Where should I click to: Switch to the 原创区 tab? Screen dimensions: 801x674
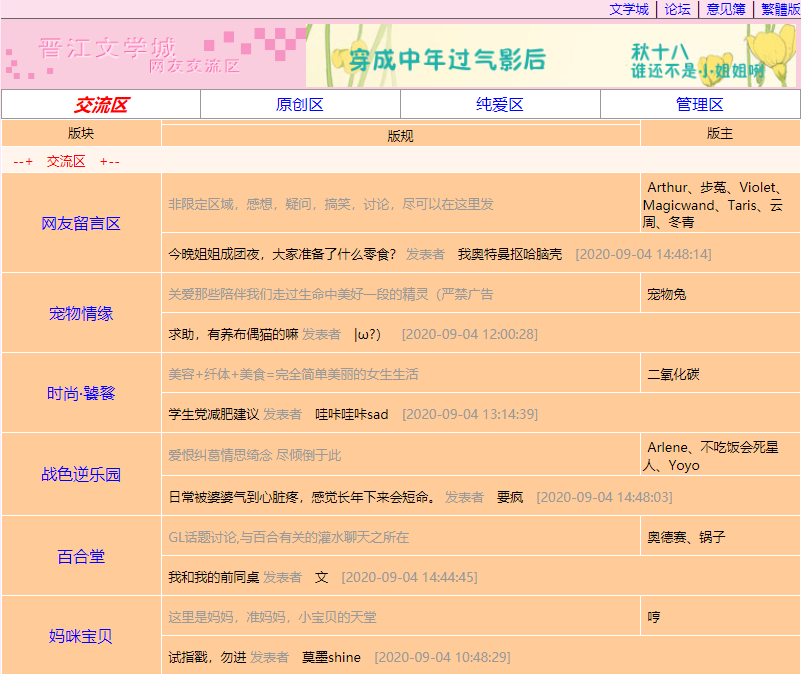coord(300,105)
